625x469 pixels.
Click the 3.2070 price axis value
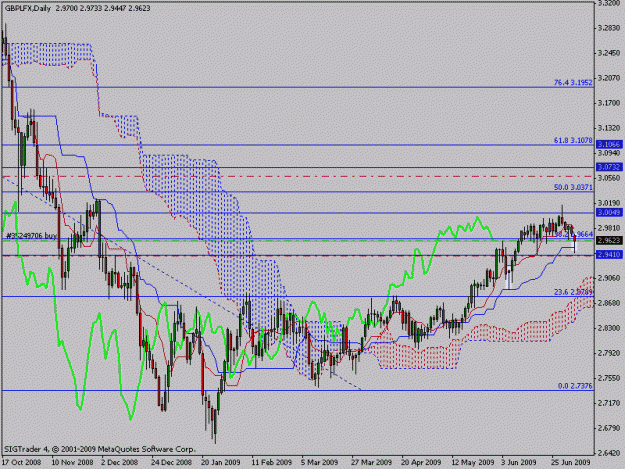[x=609, y=78]
